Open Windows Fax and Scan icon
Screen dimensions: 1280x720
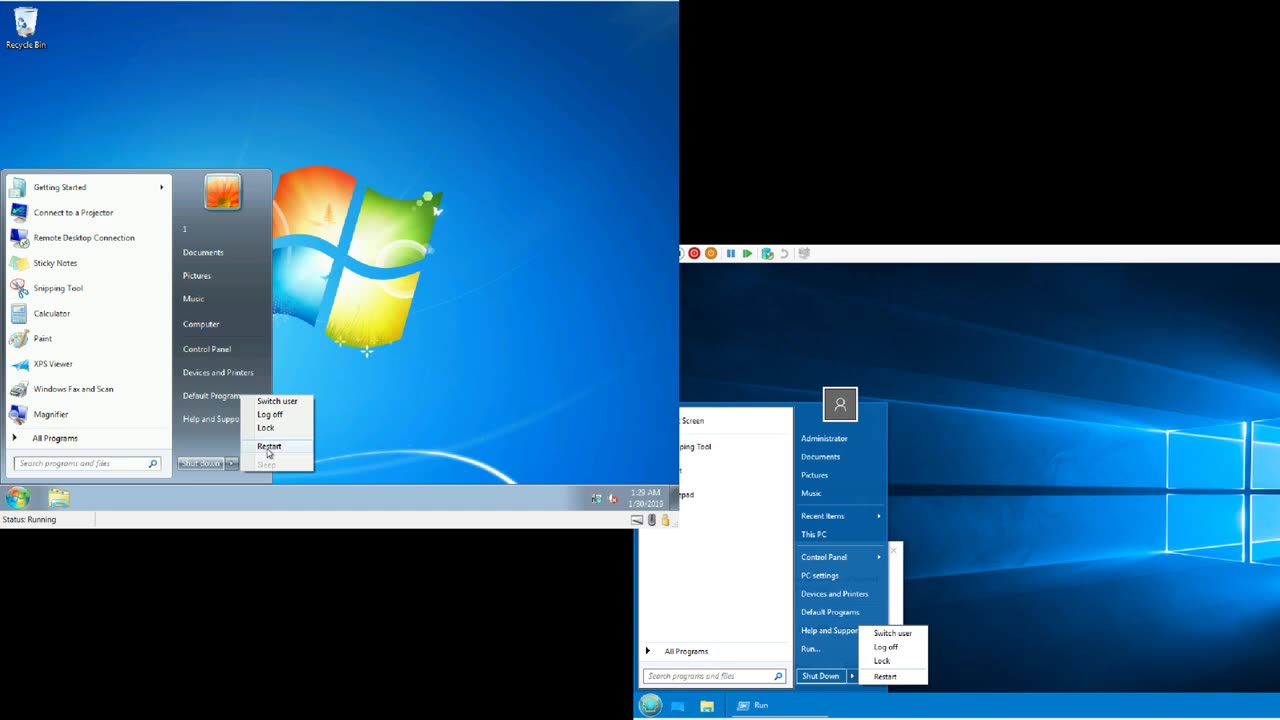tap(18, 389)
